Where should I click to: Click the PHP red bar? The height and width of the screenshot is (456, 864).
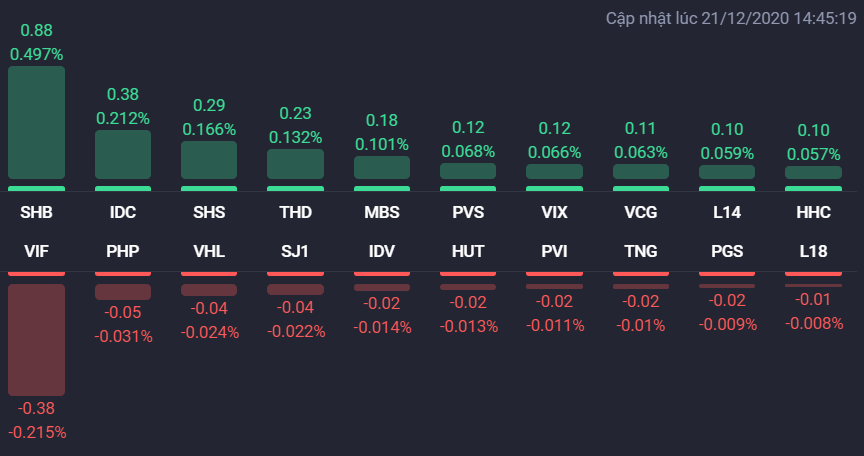click(123, 291)
